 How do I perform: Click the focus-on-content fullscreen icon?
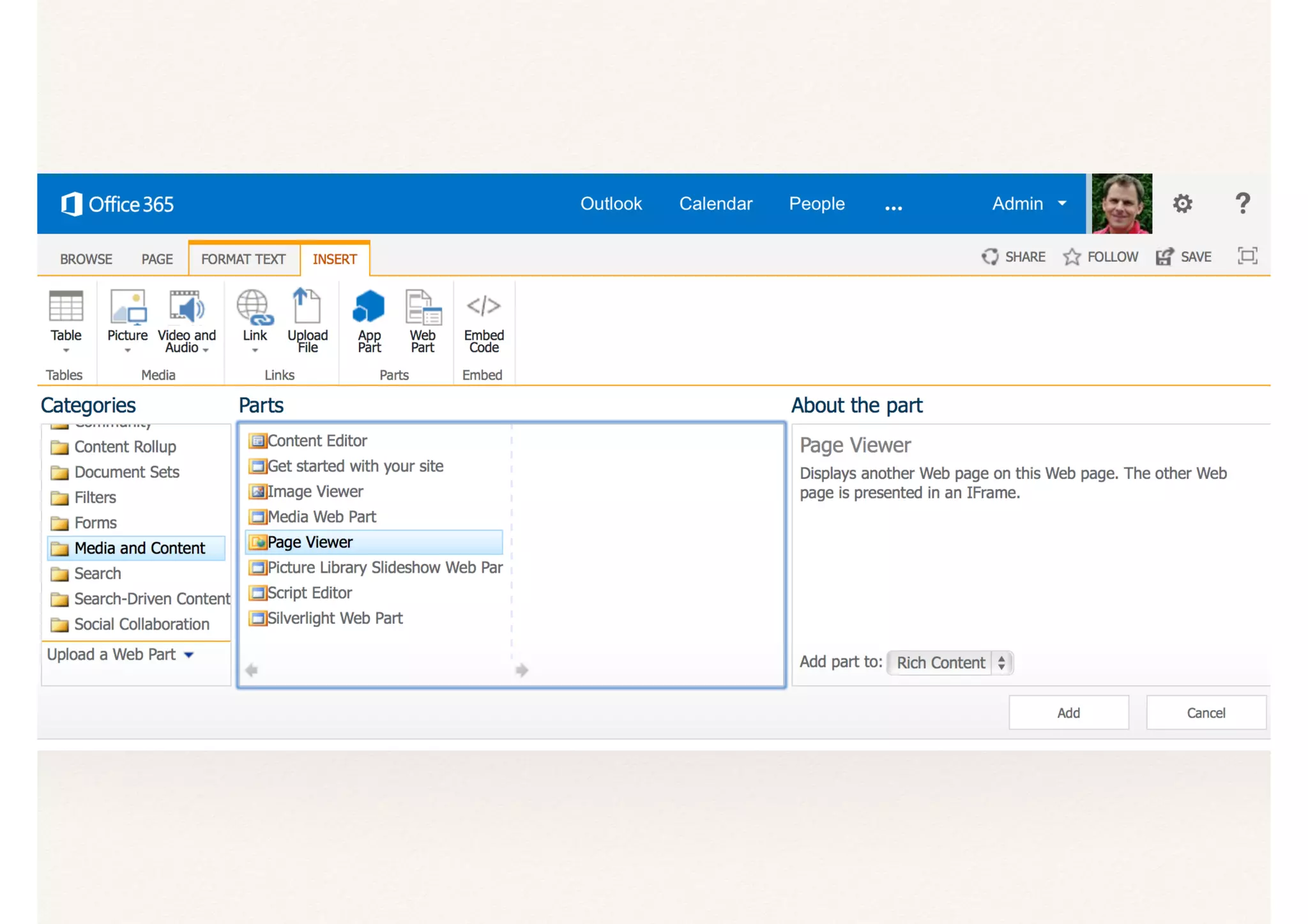1247,256
